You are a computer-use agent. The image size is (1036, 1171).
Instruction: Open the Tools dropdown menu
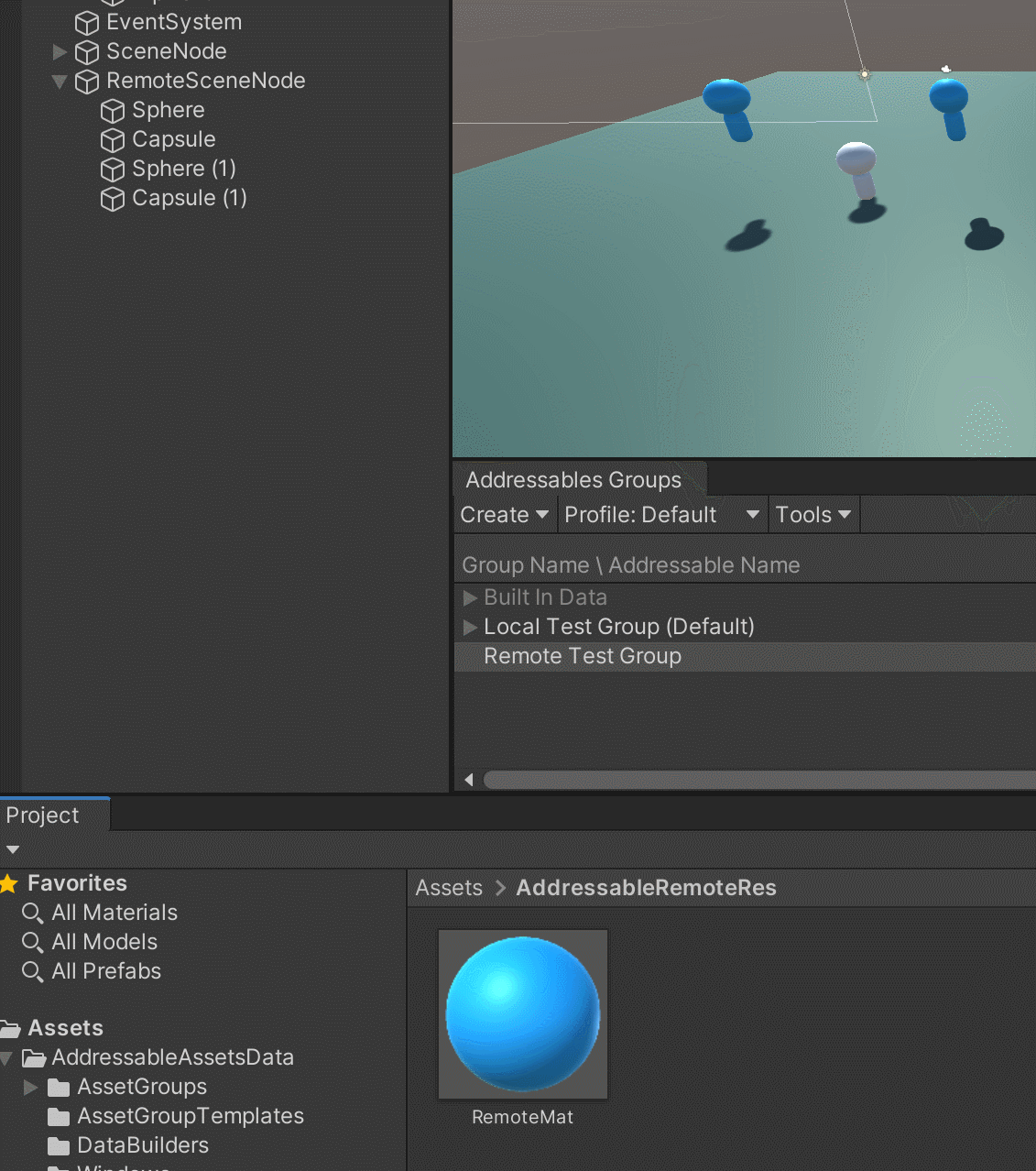click(x=813, y=515)
